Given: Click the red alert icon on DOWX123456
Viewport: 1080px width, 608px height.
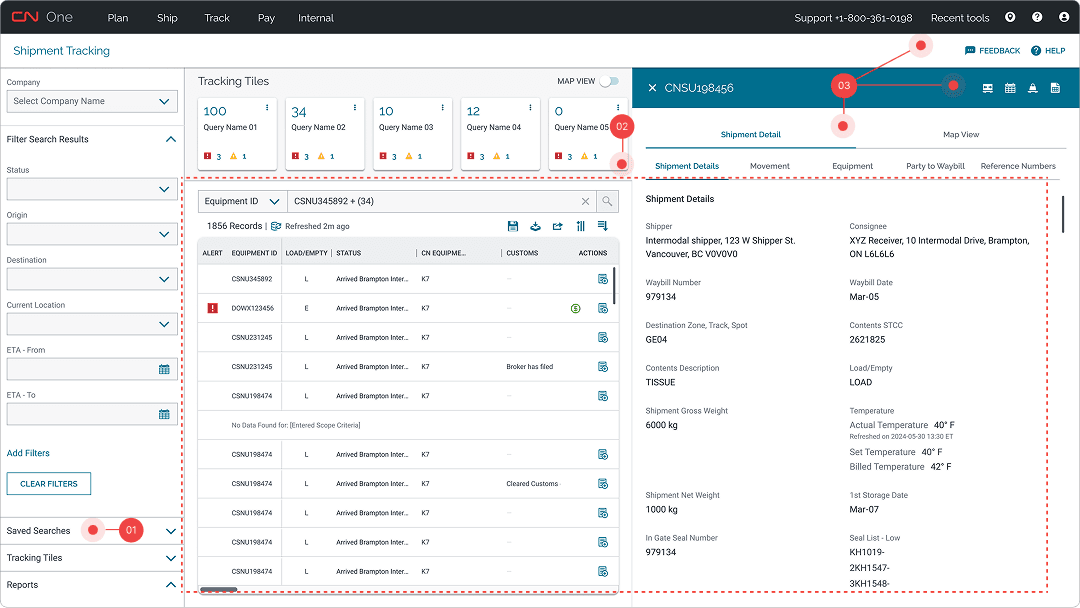Looking at the screenshot, I should [x=213, y=308].
